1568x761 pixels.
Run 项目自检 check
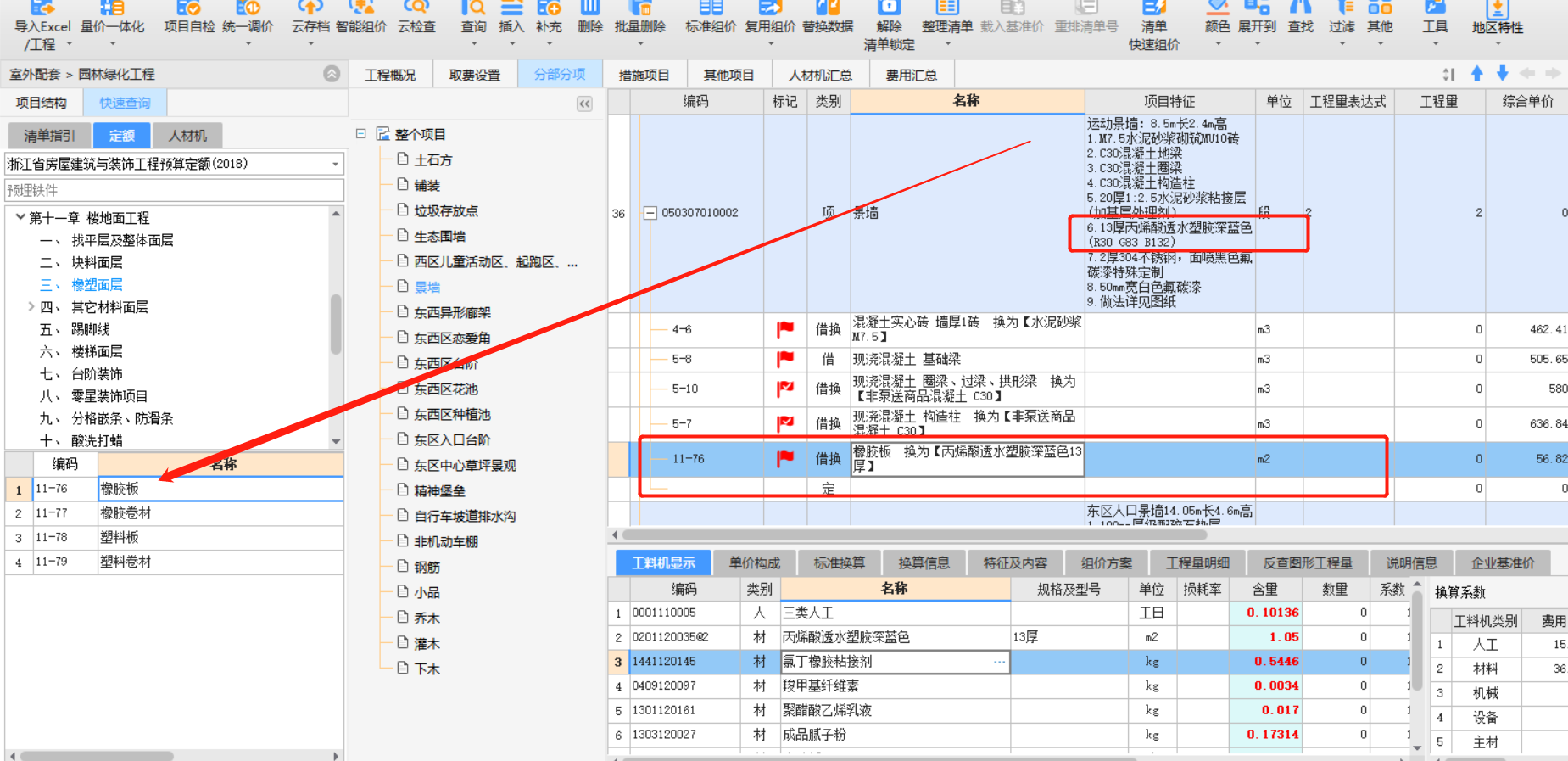(189, 19)
